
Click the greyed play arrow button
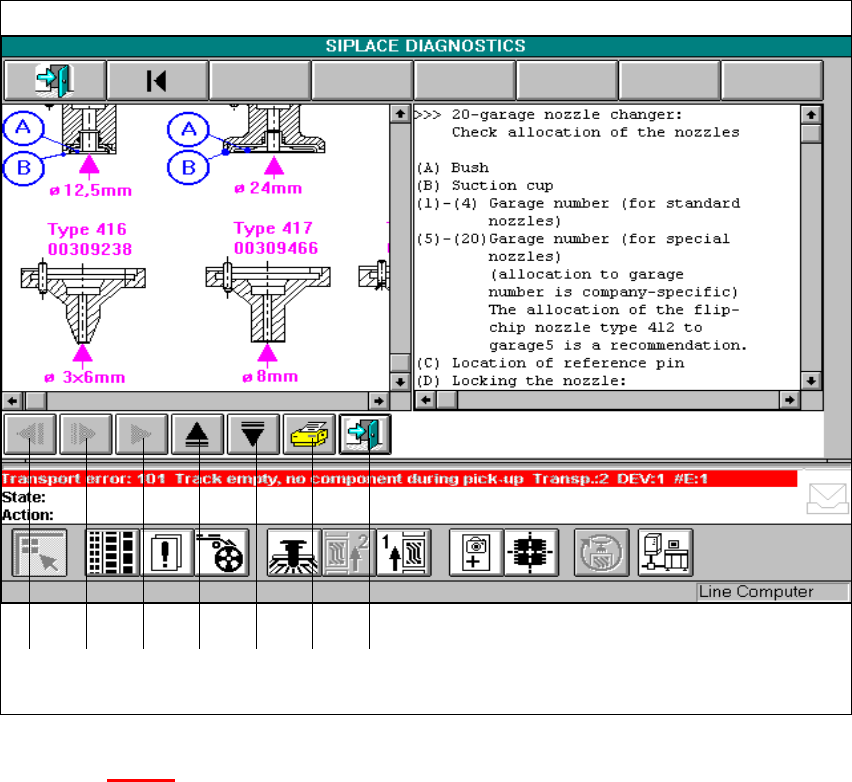pos(142,434)
